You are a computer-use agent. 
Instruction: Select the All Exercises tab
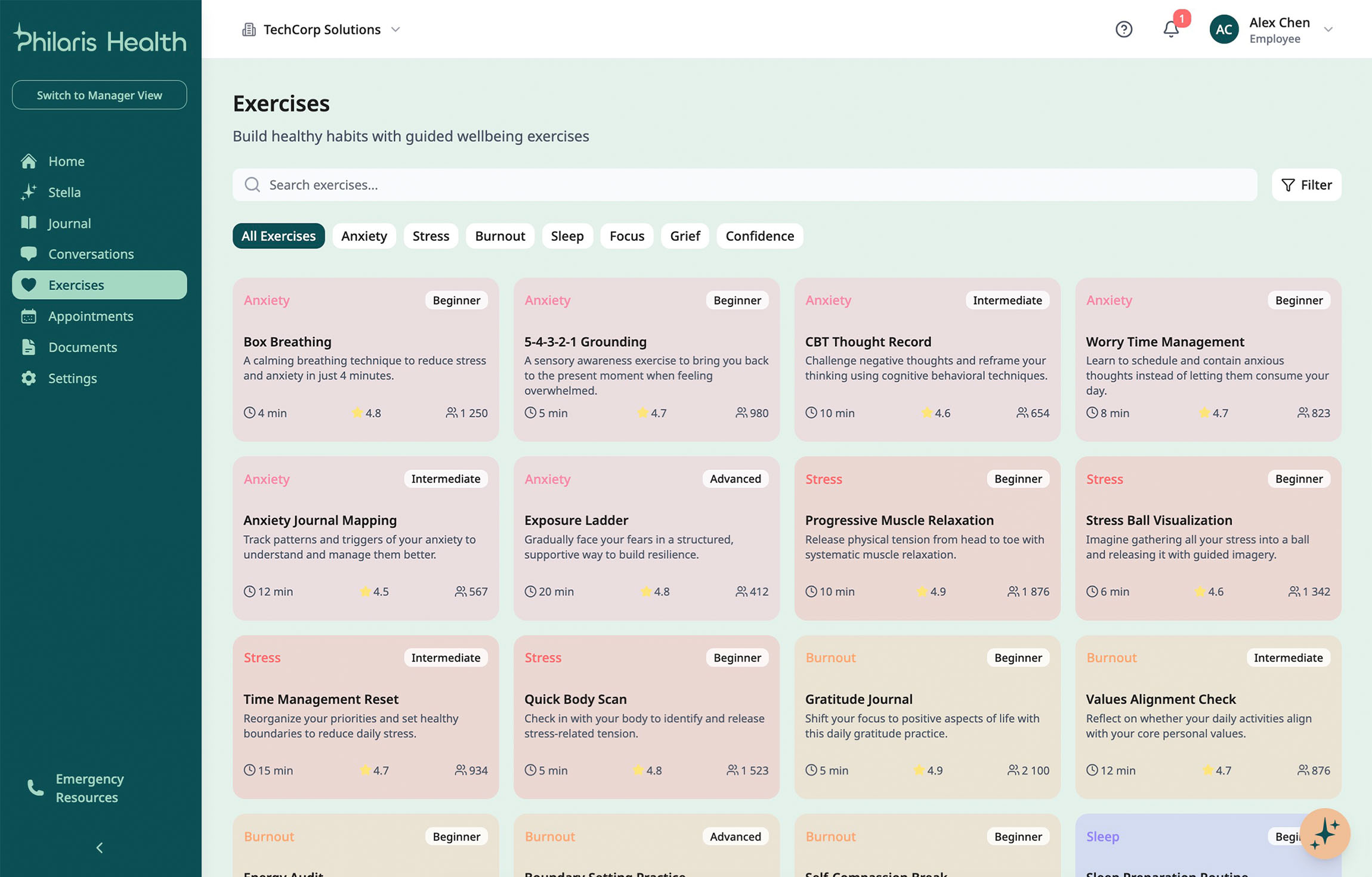(x=278, y=236)
